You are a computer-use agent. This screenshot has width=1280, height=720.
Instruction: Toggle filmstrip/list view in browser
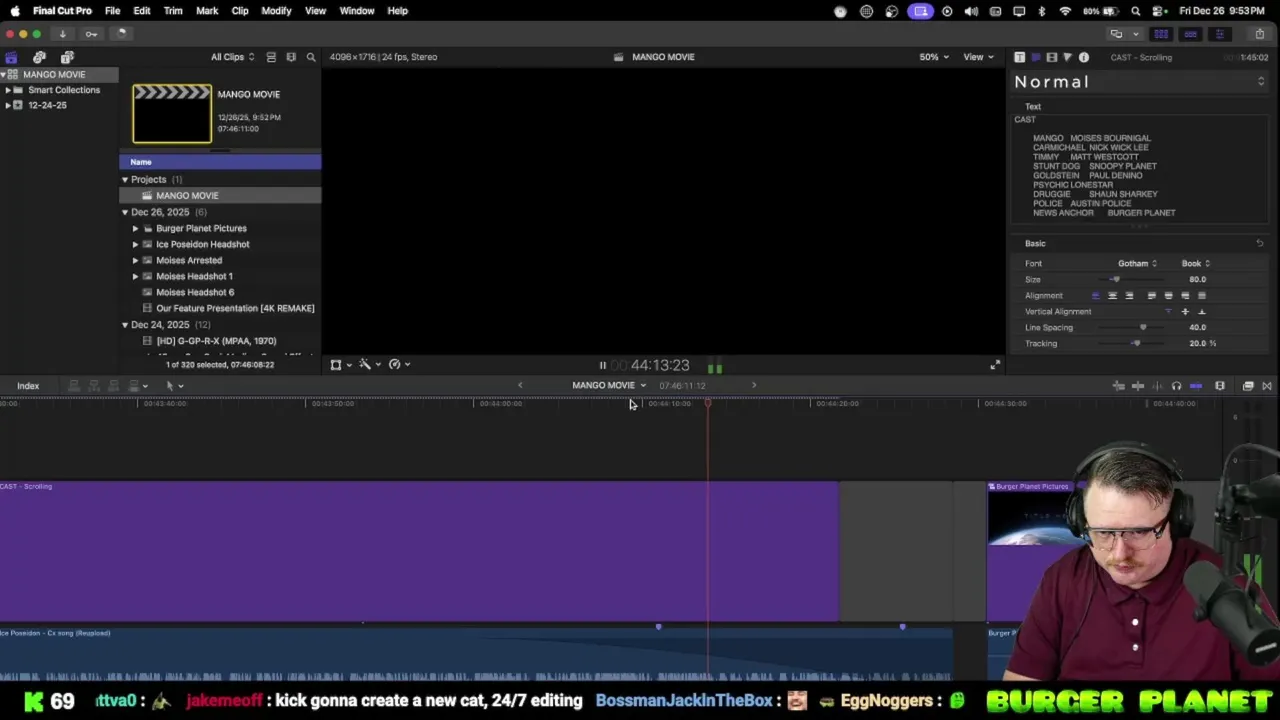pos(271,57)
